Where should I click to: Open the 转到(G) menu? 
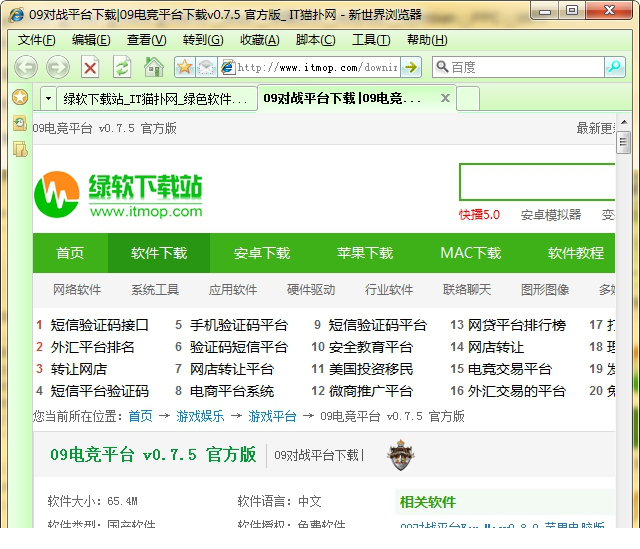point(203,40)
